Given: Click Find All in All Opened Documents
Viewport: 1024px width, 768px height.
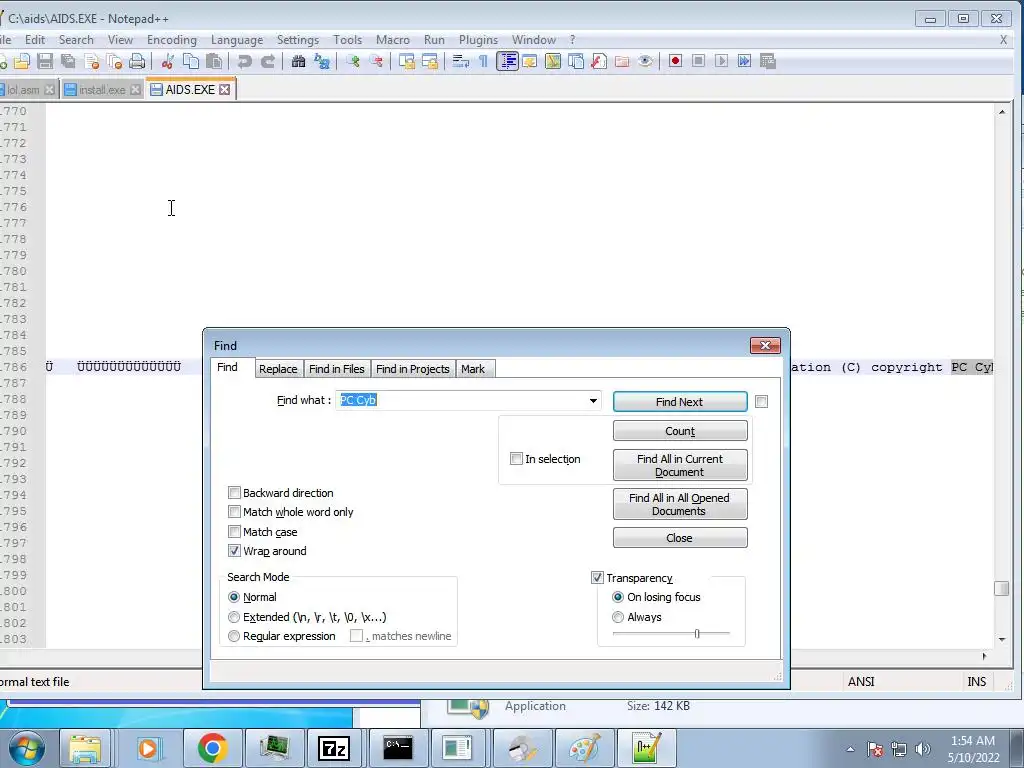Looking at the screenshot, I should pos(680,504).
